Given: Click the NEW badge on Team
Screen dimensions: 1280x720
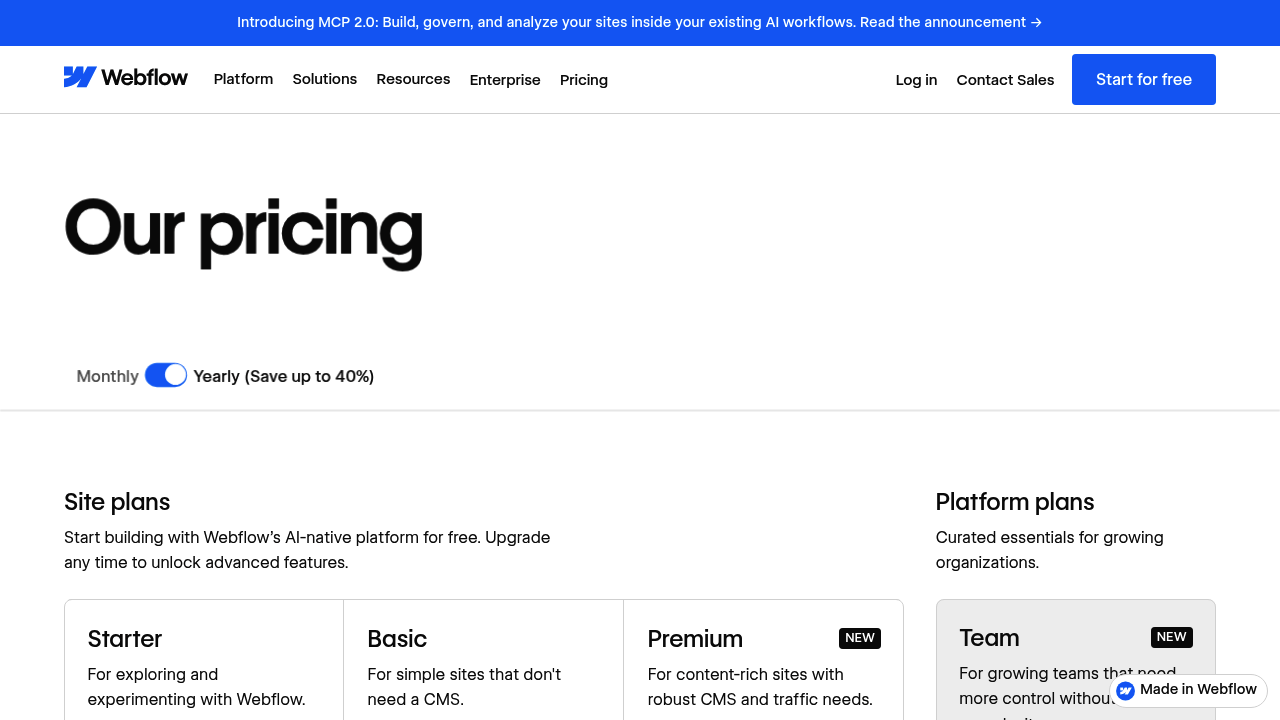Looking at the screenshot, I should (x=1172, y=637).
